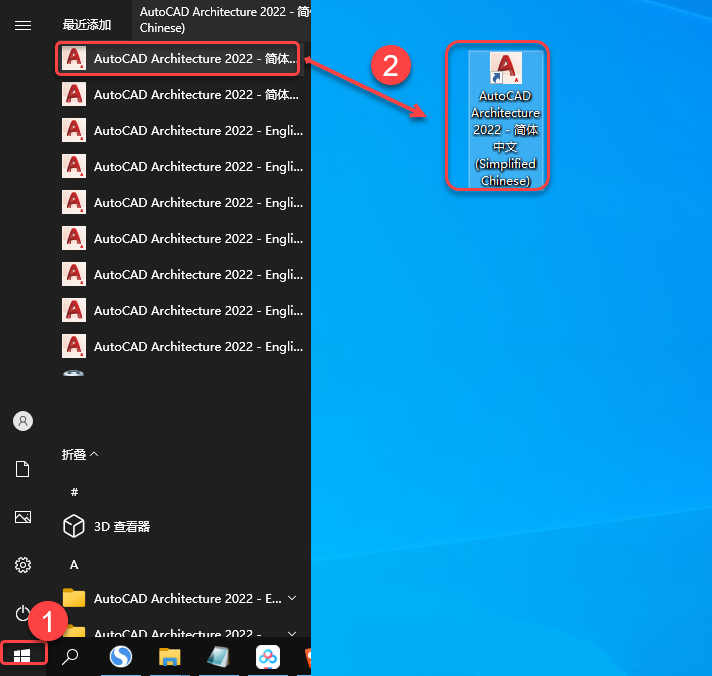Click the # letter group header
This screenshot has height=676, width=712.
74,492
